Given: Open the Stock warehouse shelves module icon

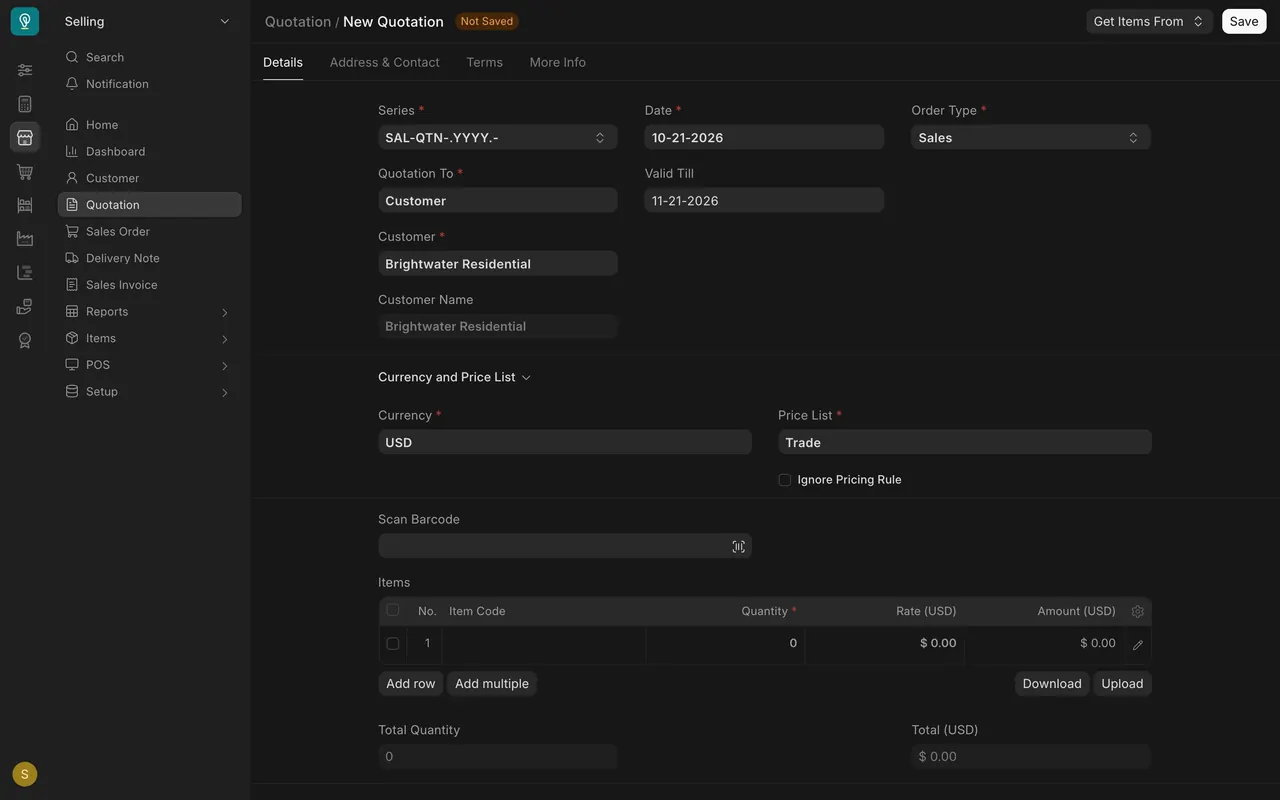Looking at the screenshot, I should (x=25, y=205).
